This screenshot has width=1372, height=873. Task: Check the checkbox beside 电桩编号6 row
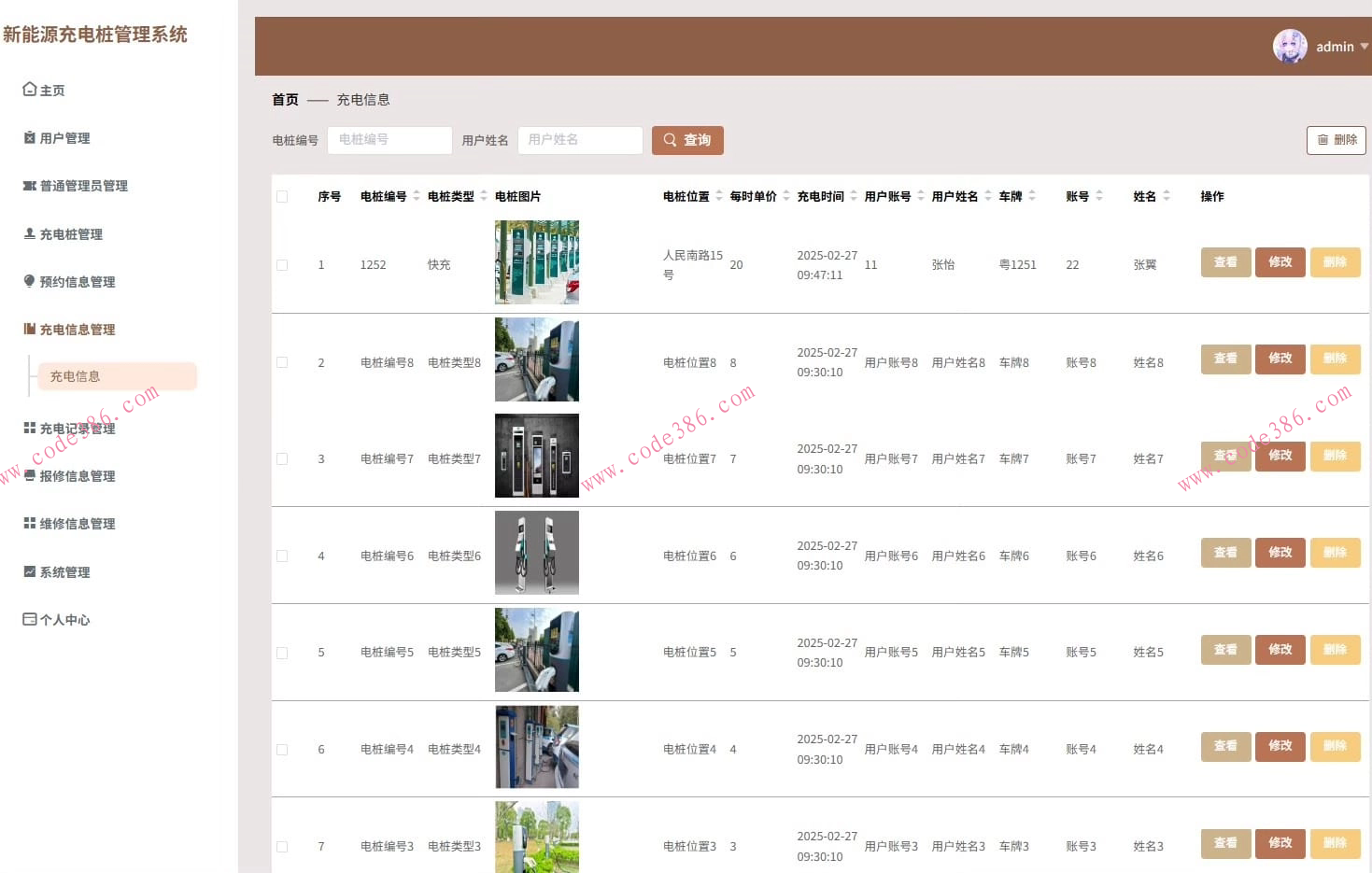click(283, 556)
